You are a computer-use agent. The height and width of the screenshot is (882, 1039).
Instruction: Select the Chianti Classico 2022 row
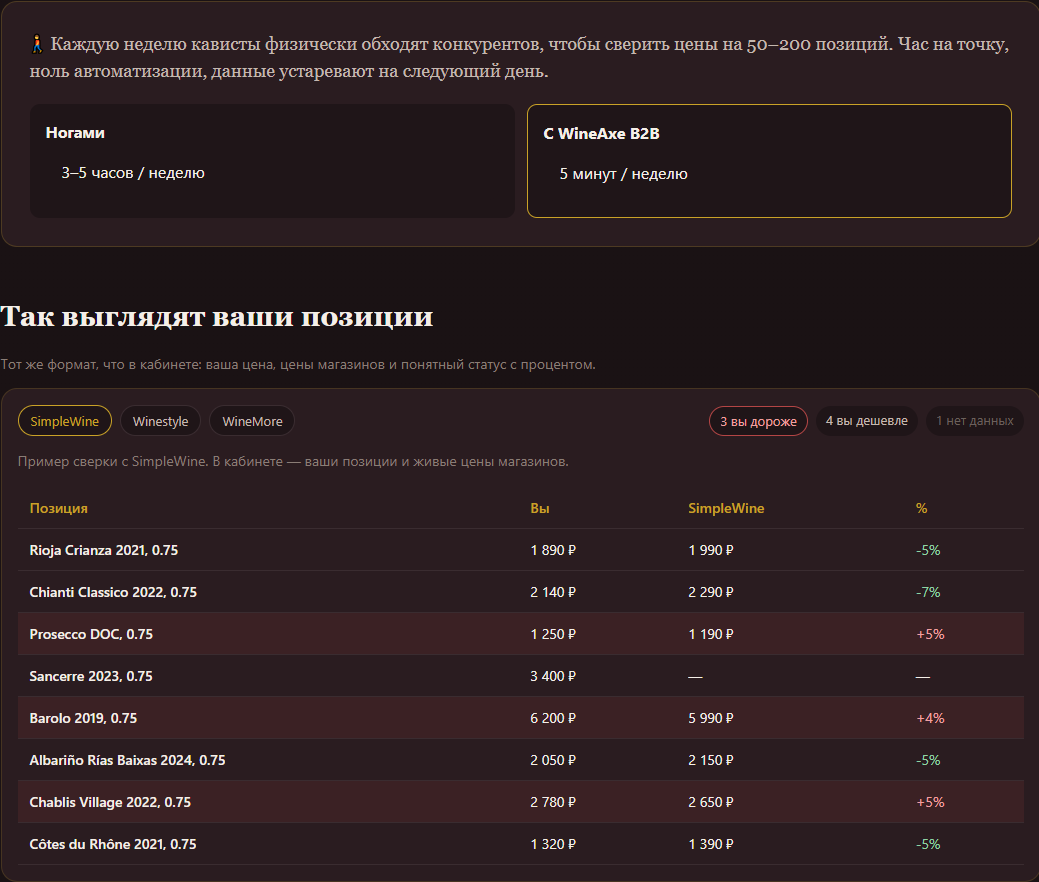pos(521,592)
